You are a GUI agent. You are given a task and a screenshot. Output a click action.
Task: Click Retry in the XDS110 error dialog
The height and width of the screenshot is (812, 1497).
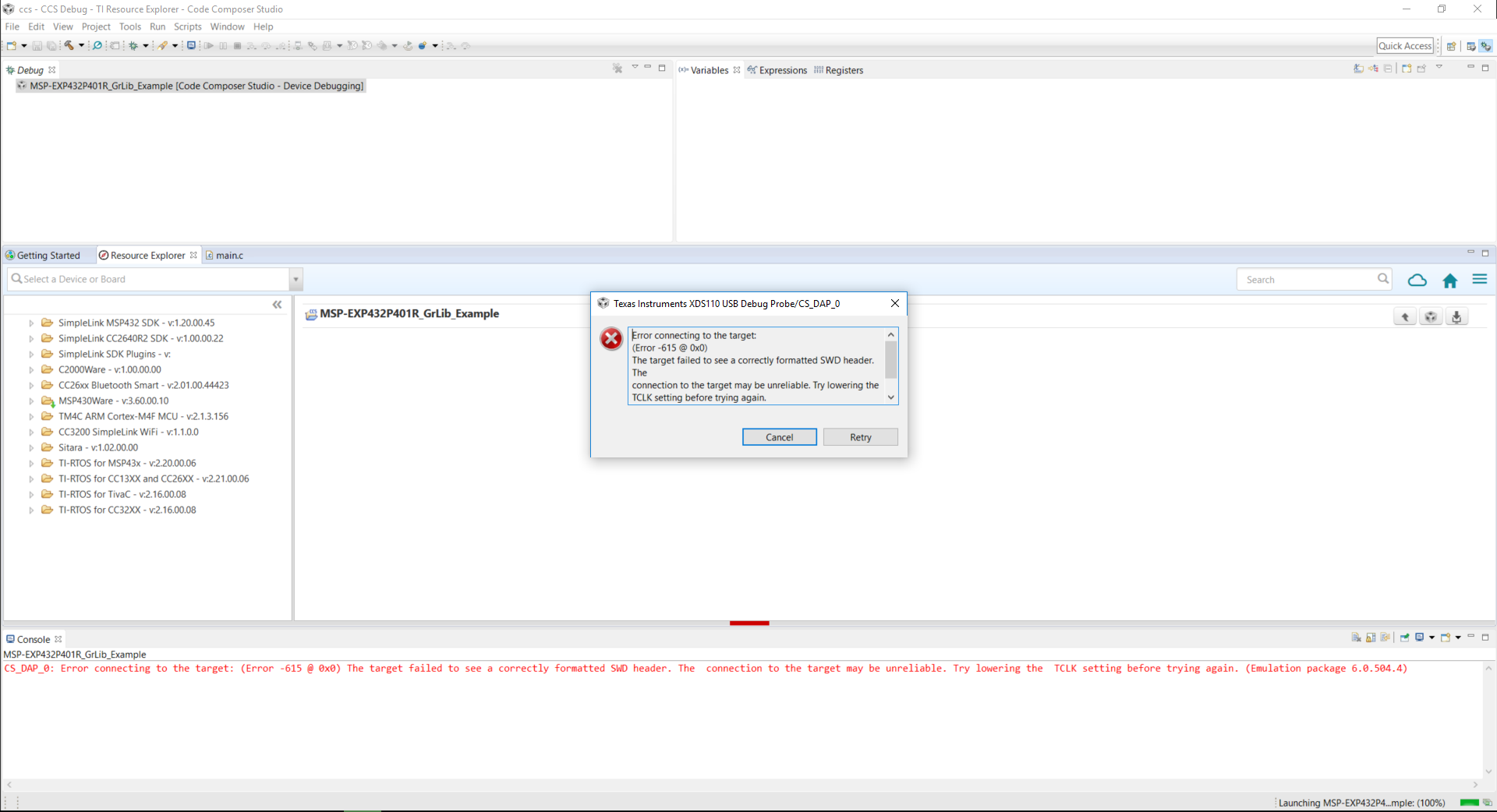coord(861,437)
